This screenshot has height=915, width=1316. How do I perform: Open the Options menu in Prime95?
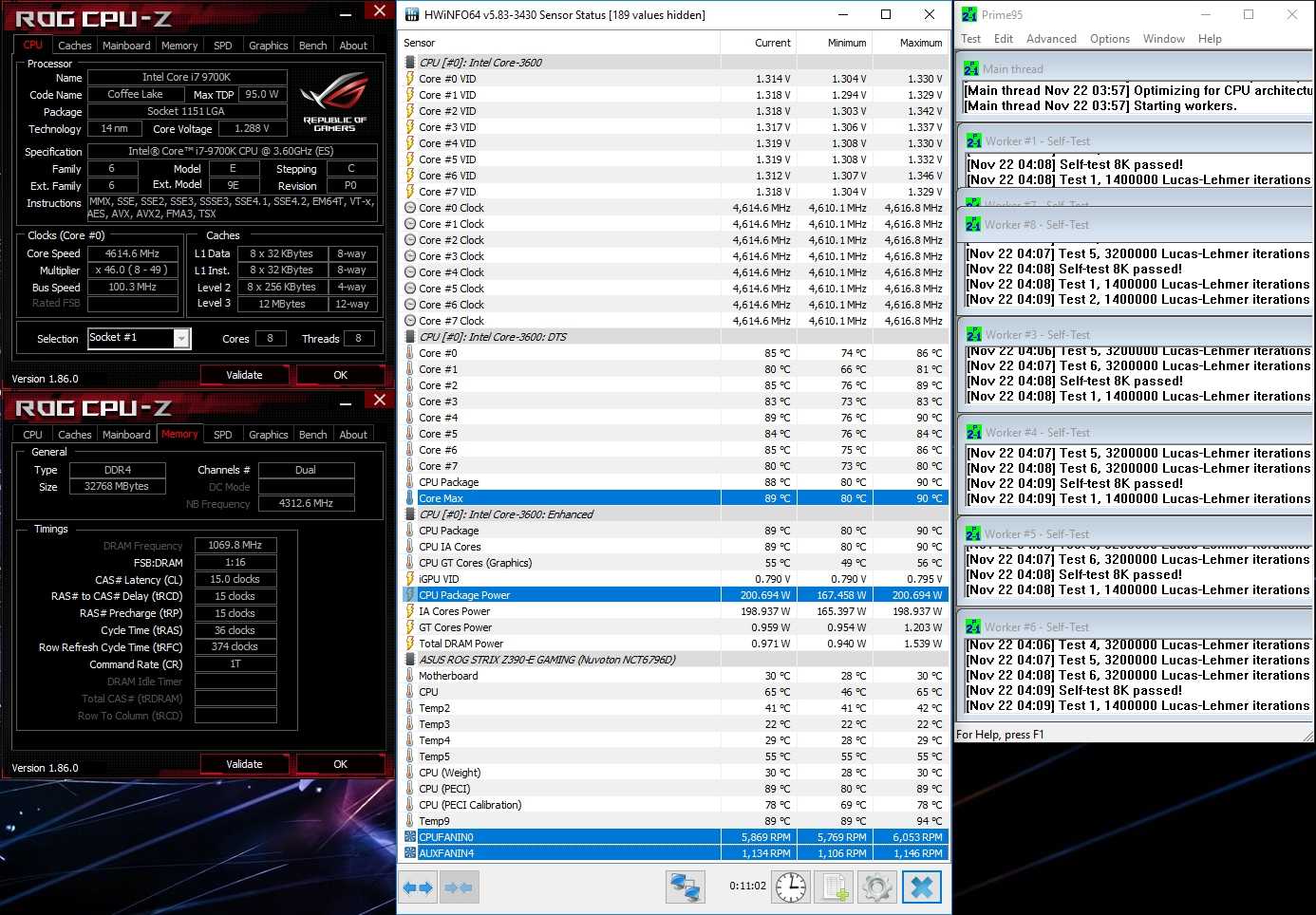tap(1109, 39)
